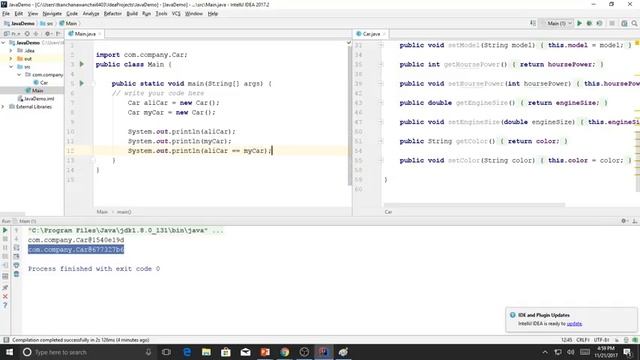Open Run panel help question mark
Viewport: 640px width, 360px height.
tap(5, 305)
